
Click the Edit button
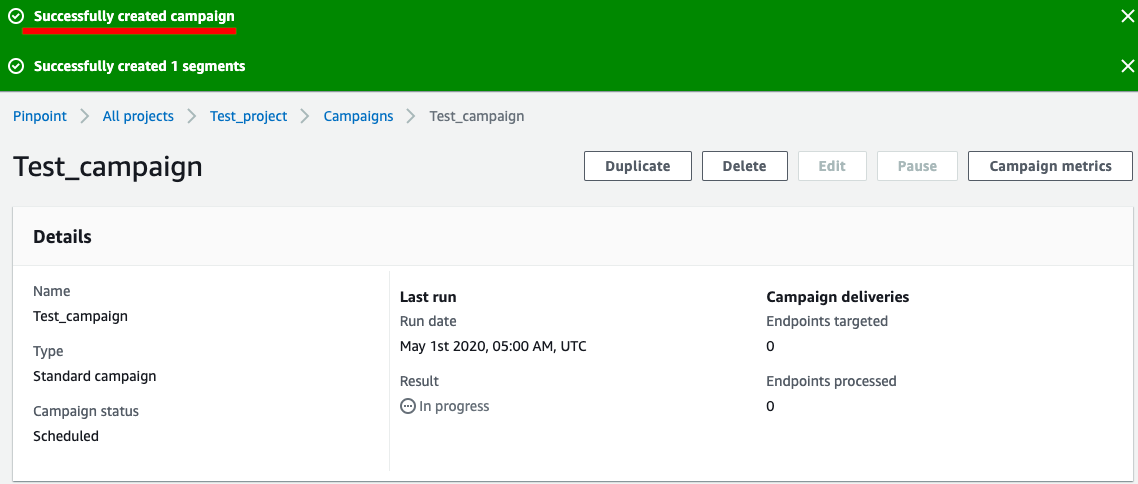point(832,166)
